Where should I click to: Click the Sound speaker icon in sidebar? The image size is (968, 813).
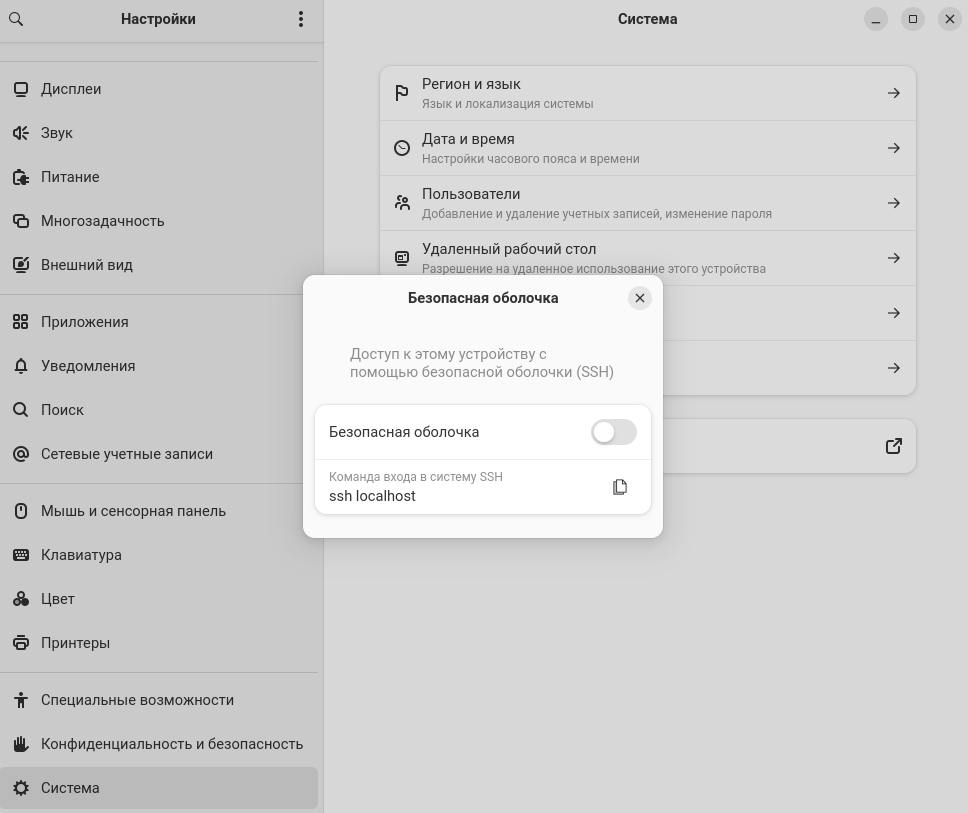(21, 133)
